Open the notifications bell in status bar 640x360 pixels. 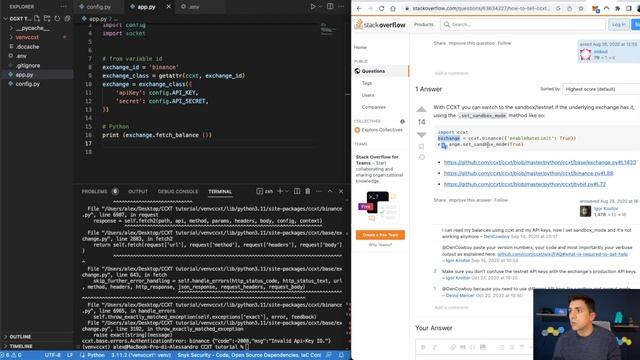pos(341,355)
